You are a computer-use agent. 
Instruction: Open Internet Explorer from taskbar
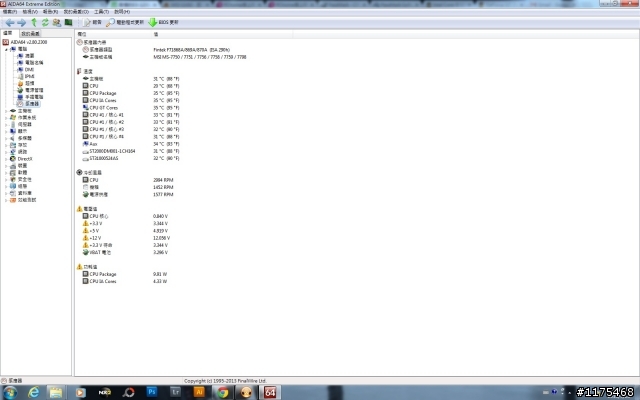click(34, 393)
